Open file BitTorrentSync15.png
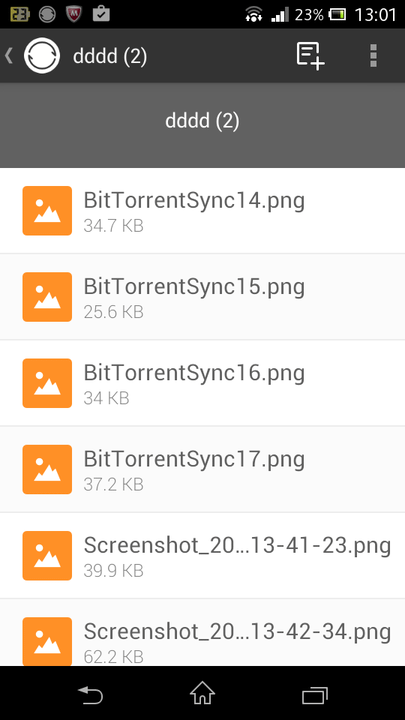The height and width of the screenshot is (720, 405). 202,297
